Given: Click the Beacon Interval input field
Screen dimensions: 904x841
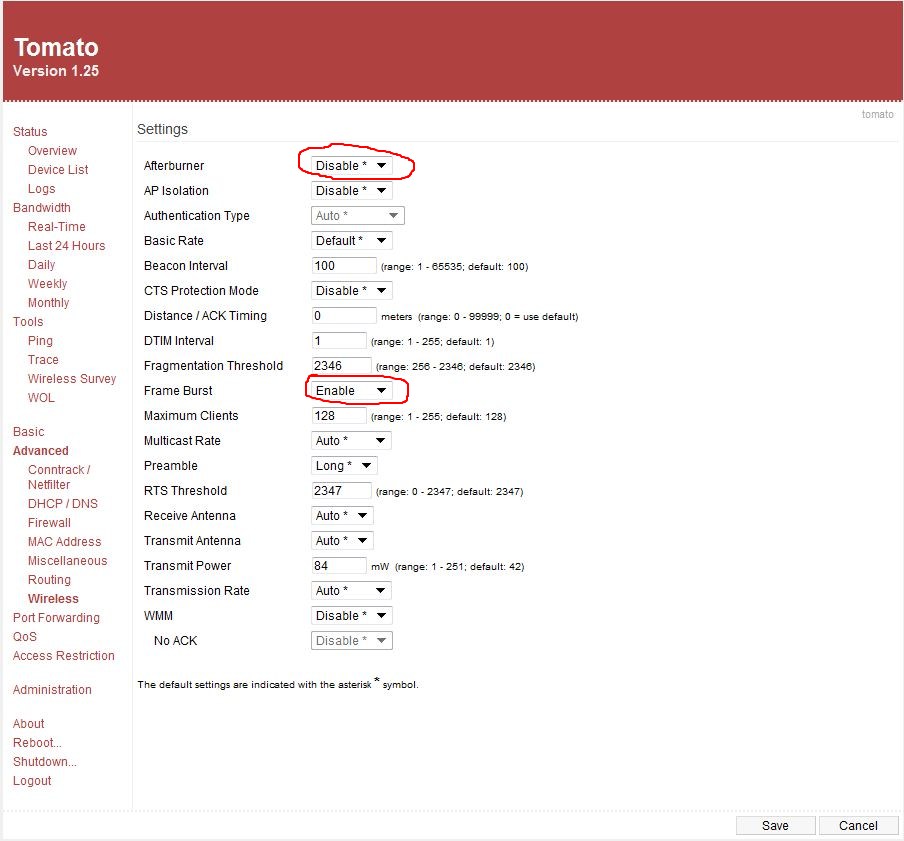Looking at the screenshot, I should (344, 266).
